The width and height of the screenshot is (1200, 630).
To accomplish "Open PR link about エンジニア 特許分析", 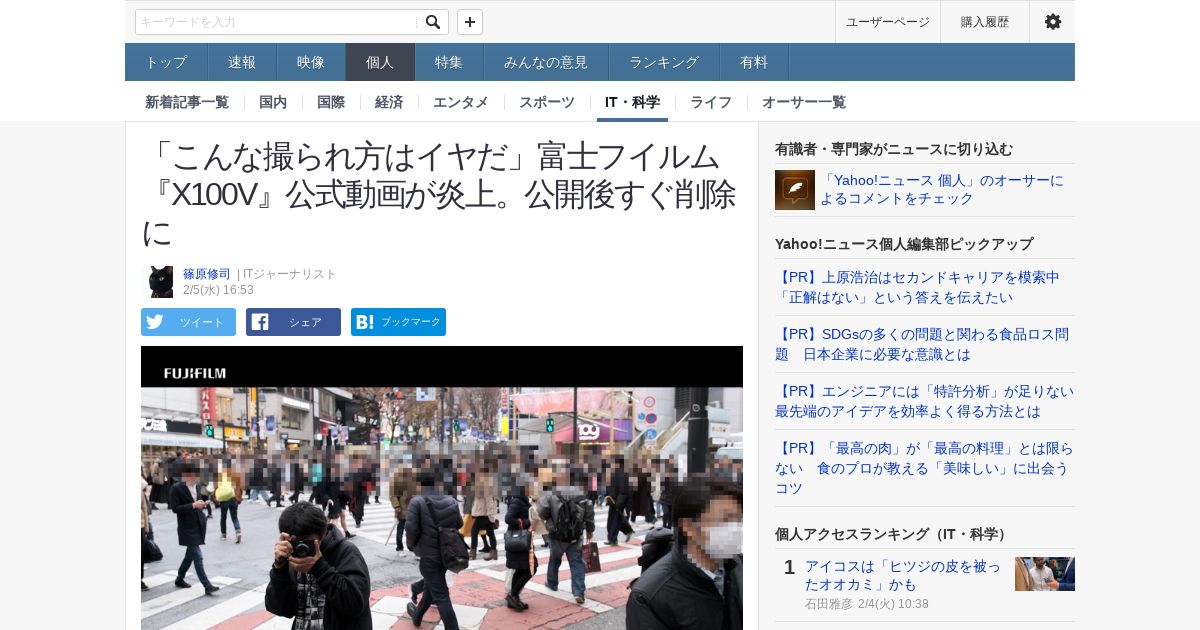I will pyautogui.click(x=924, y=401).
